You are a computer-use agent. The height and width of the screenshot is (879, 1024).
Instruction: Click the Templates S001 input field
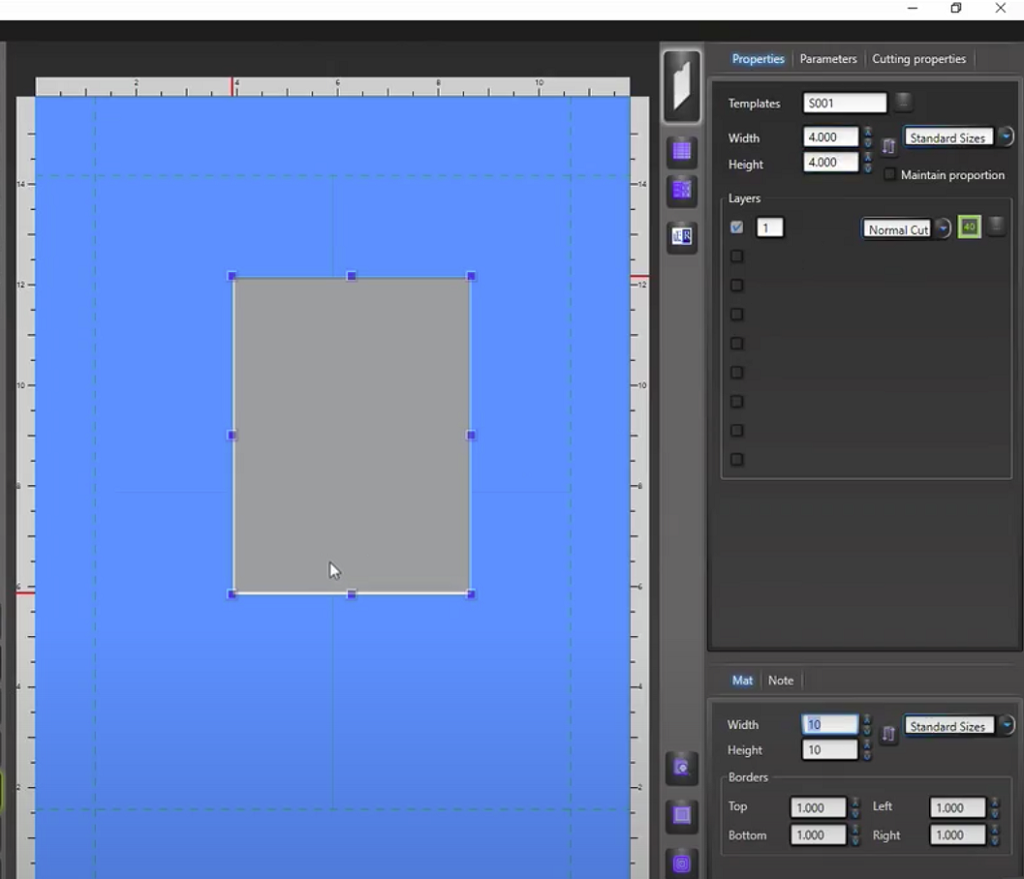844,103
